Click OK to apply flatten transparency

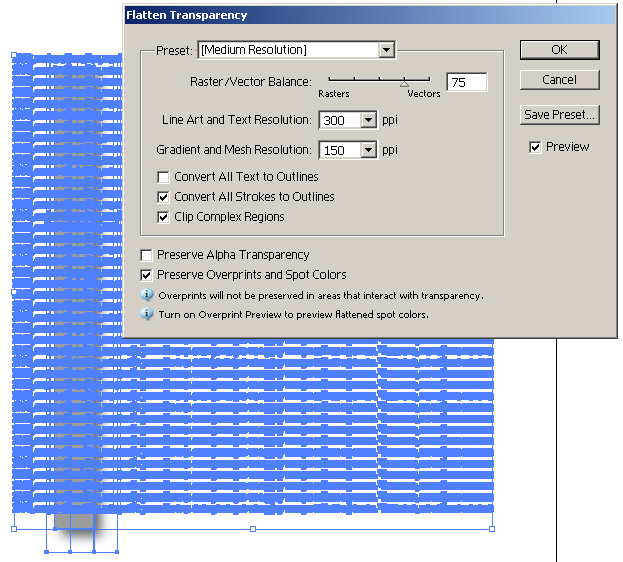tap(559, 50)
